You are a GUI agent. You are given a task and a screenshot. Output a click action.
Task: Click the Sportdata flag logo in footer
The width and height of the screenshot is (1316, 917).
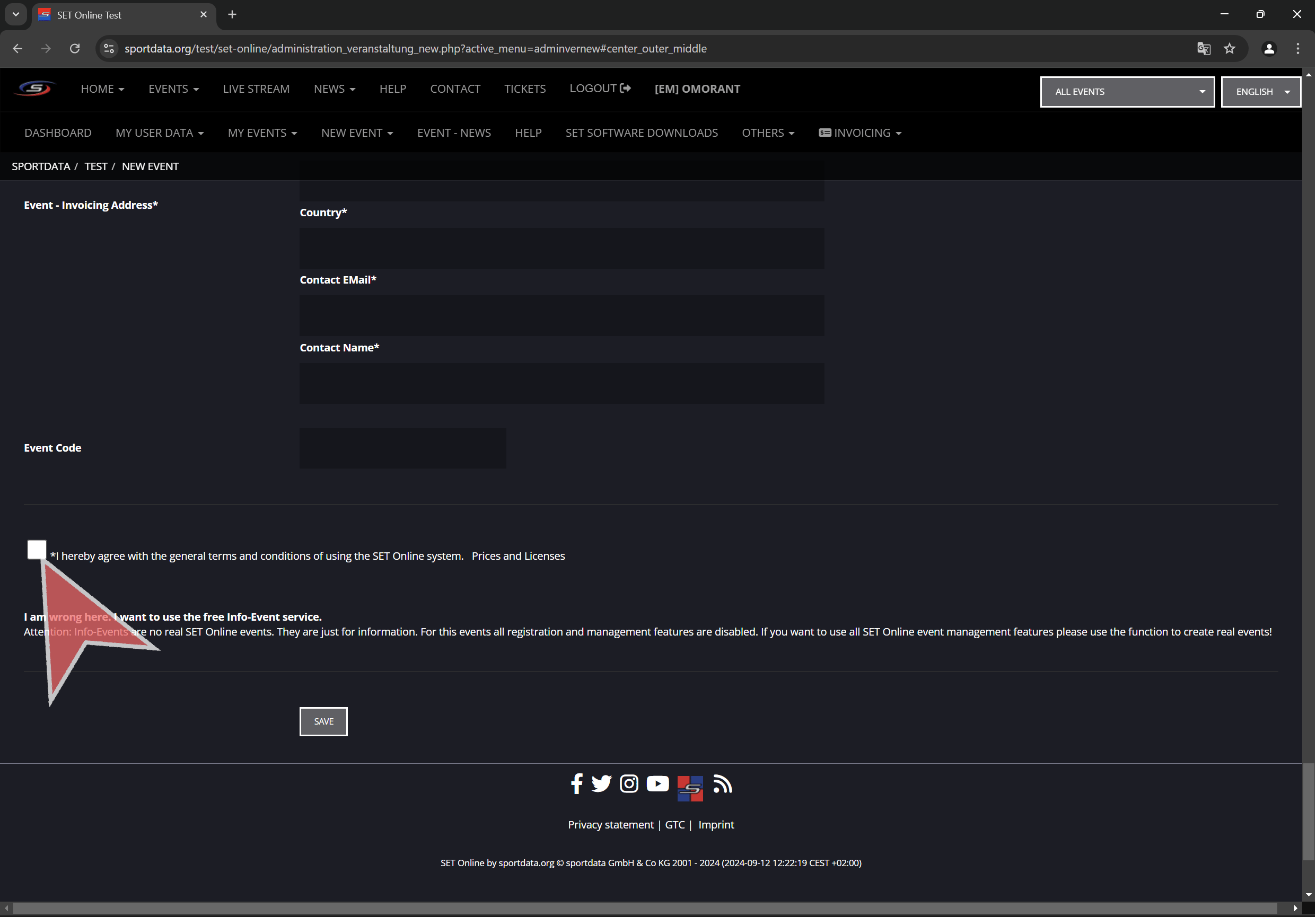point(690,788)
